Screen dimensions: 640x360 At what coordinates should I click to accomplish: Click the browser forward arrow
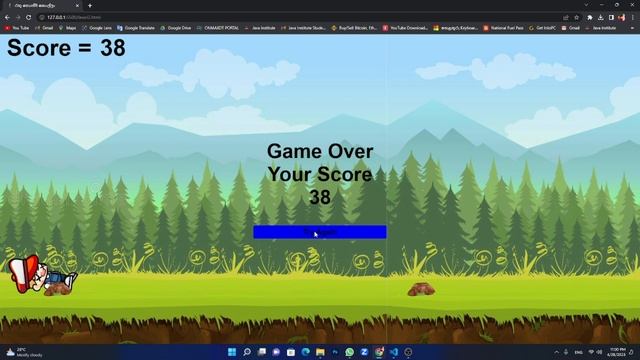click(x=18, y=18)
